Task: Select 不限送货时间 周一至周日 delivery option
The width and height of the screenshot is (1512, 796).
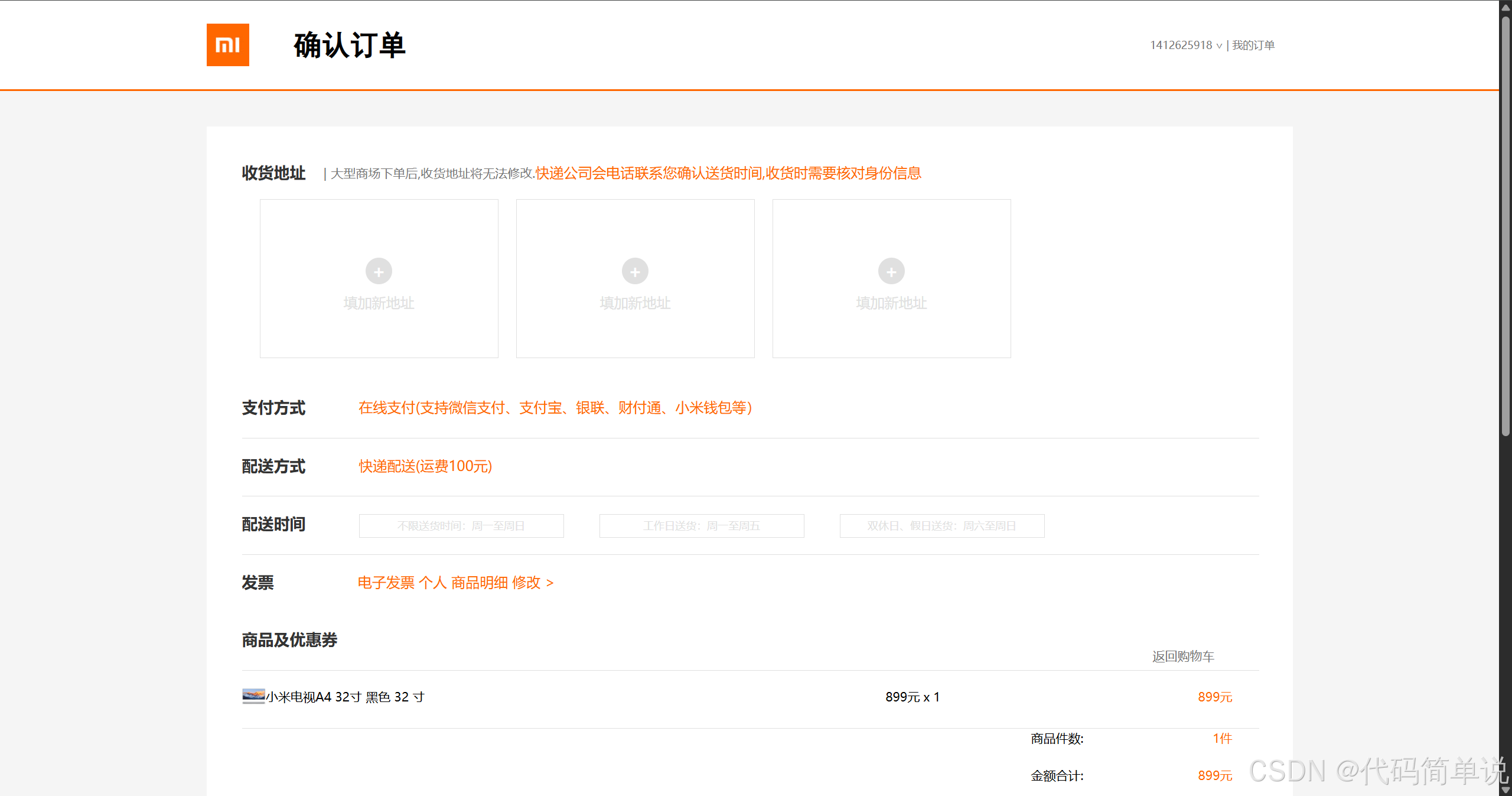Action: point(461,526)
